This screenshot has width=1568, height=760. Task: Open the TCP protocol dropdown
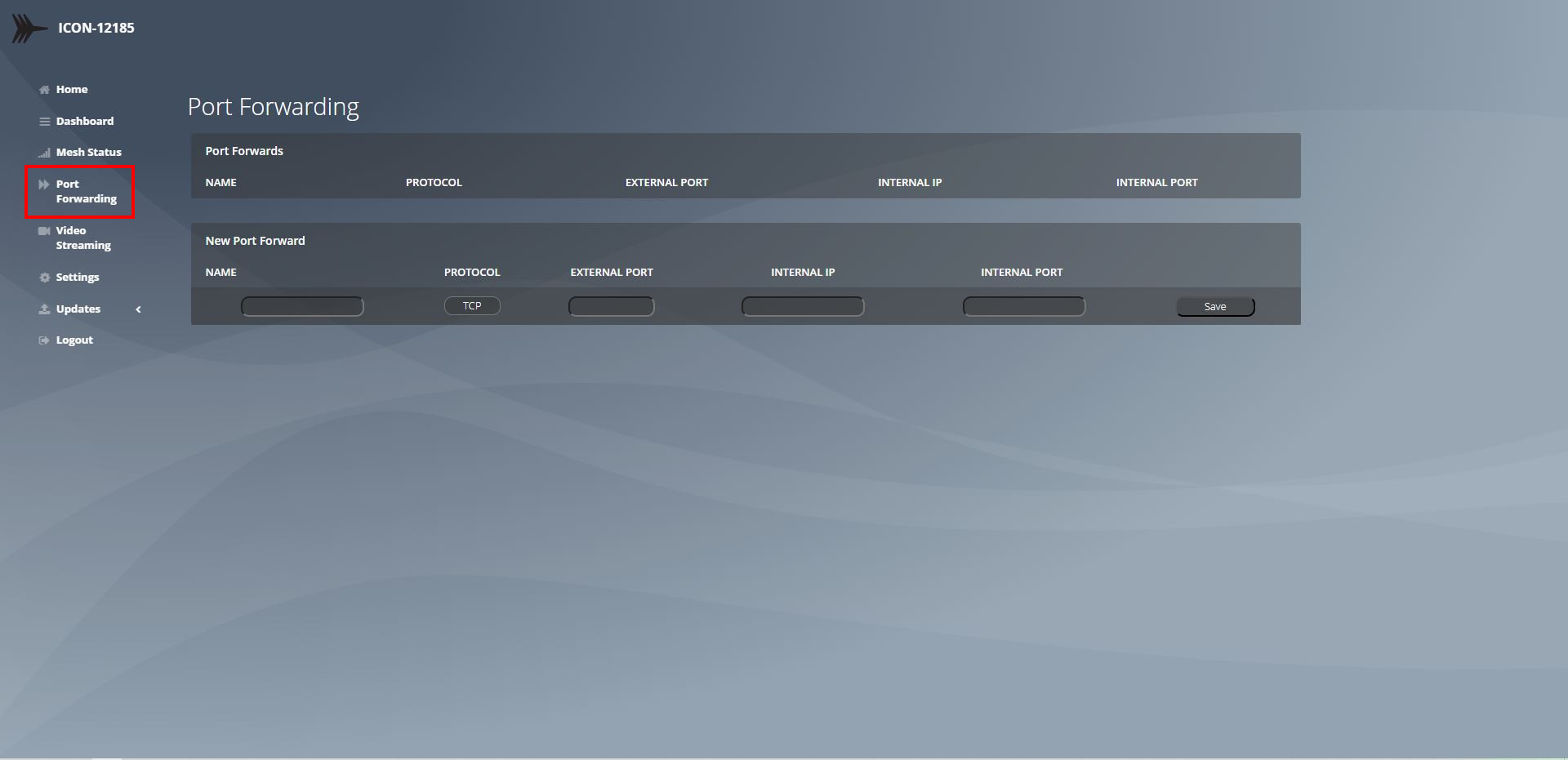click(472, 306)
